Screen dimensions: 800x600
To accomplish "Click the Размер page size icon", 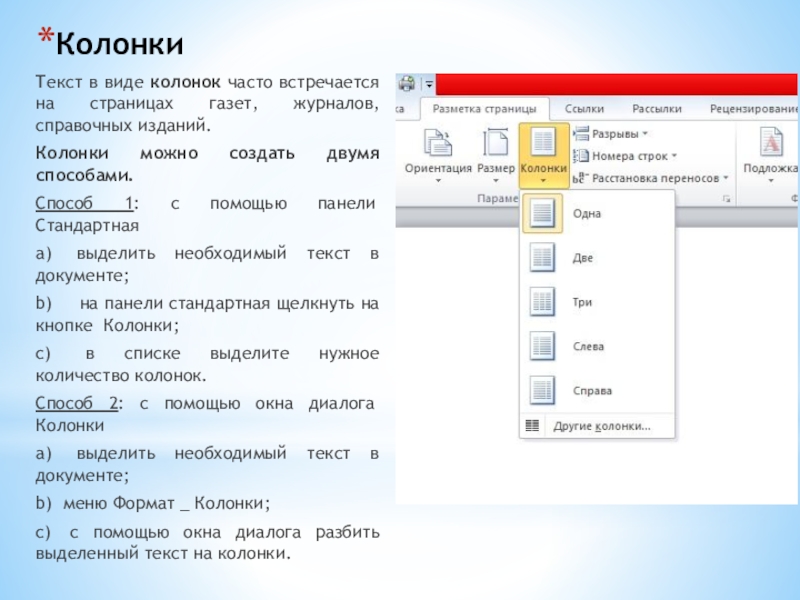I will tap(495, 142).
